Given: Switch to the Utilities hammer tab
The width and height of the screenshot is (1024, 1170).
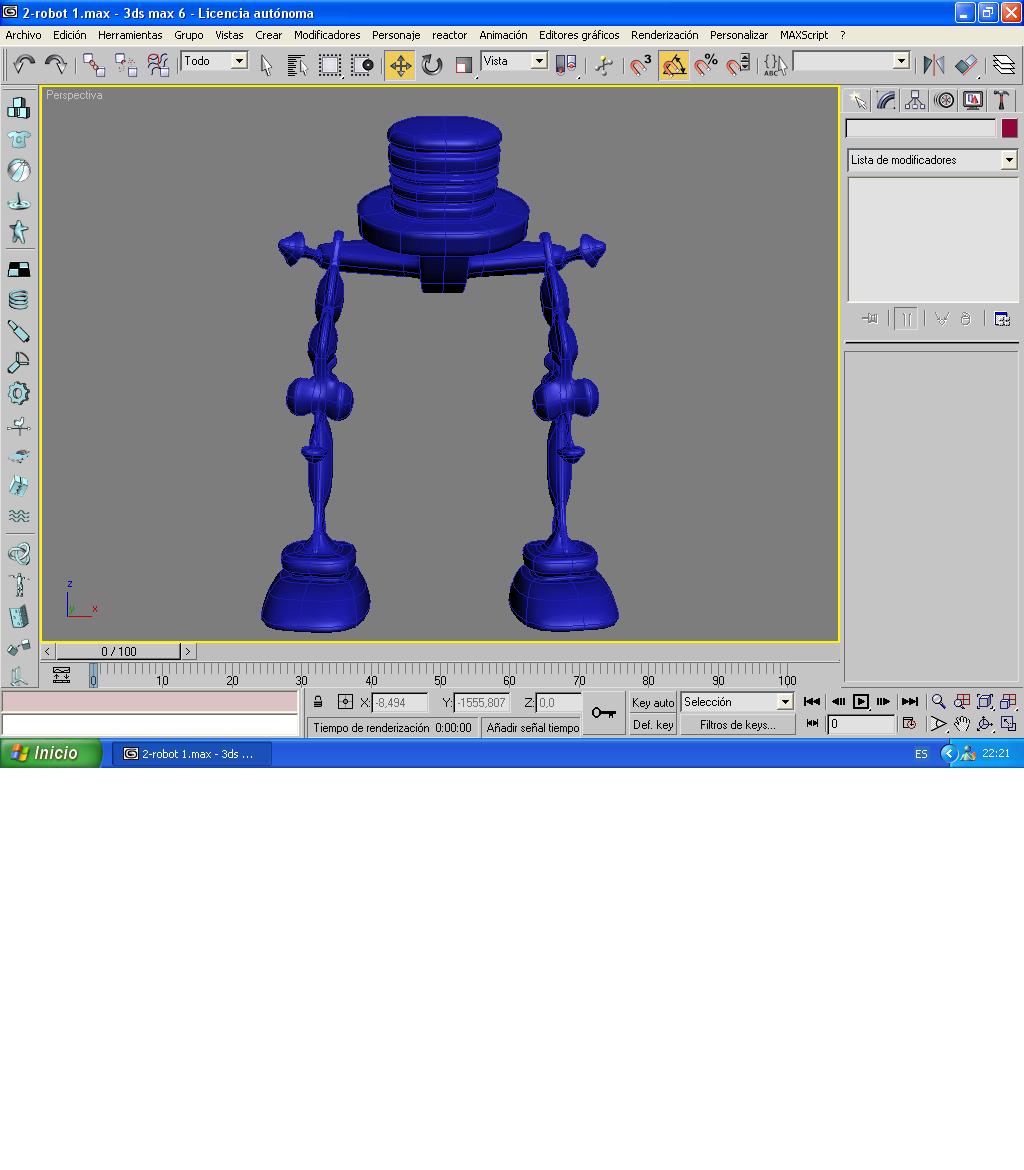Looking at the screenshot, I should (1002, 100).
